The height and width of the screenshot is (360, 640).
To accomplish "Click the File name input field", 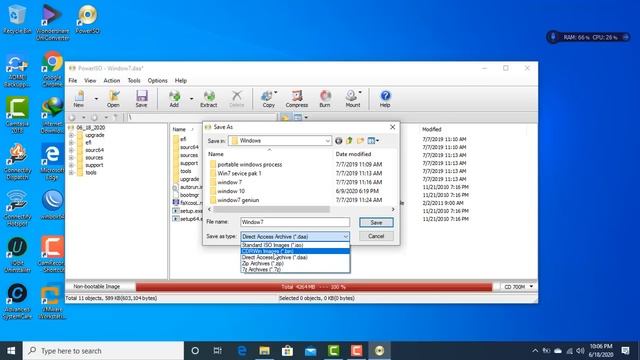I will tap(295, 222).
